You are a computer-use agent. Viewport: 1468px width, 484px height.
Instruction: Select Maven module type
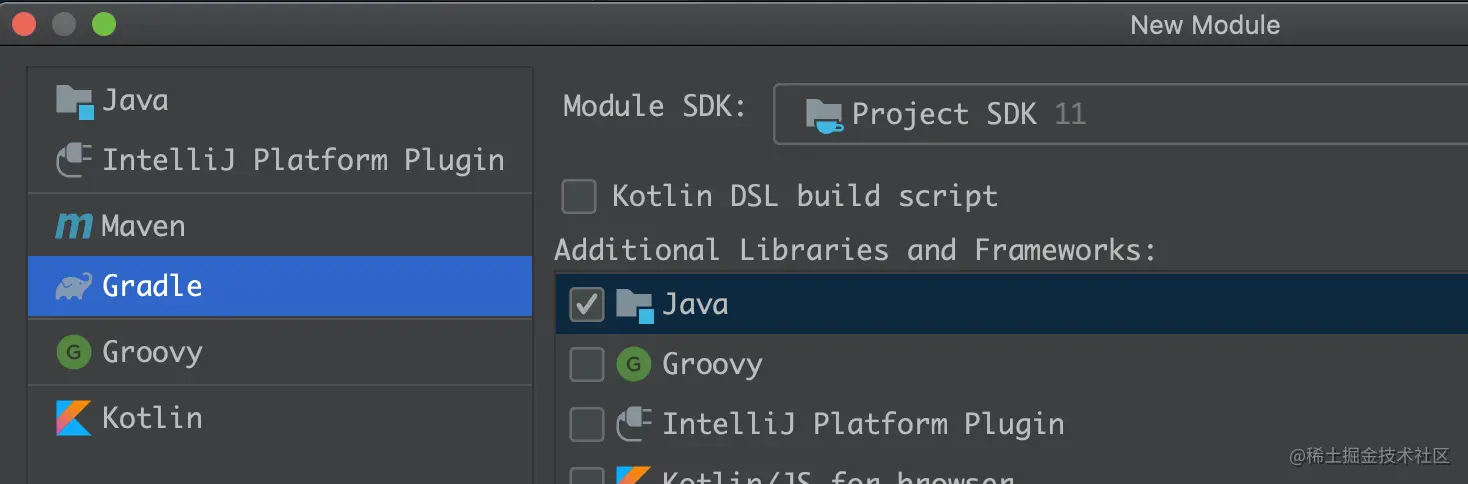coord(280,226)
